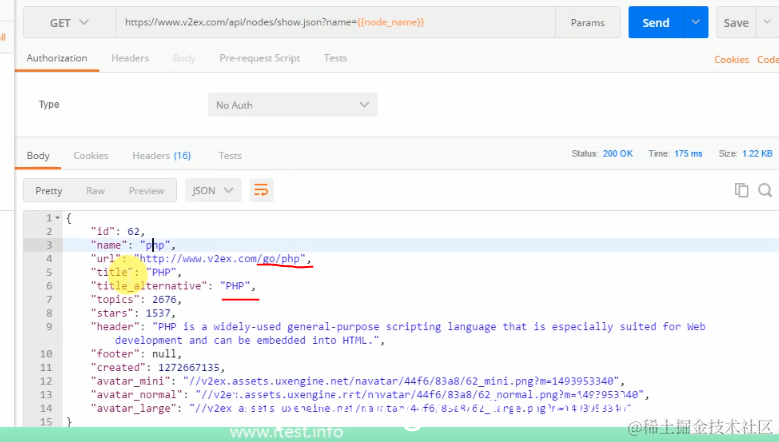The image size is (779, 442).
Task: Click the "id": 62 line
Action: [118, 231]
